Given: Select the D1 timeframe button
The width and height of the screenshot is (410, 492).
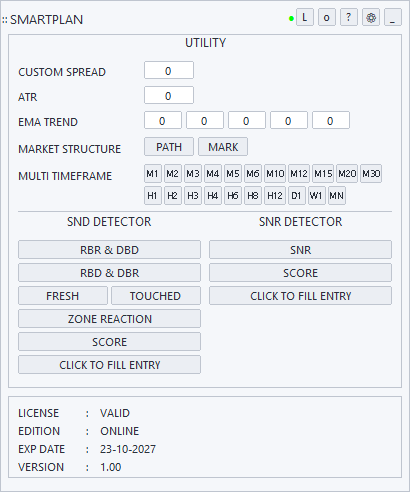Looking at the screenshot, I should point(297,195).
